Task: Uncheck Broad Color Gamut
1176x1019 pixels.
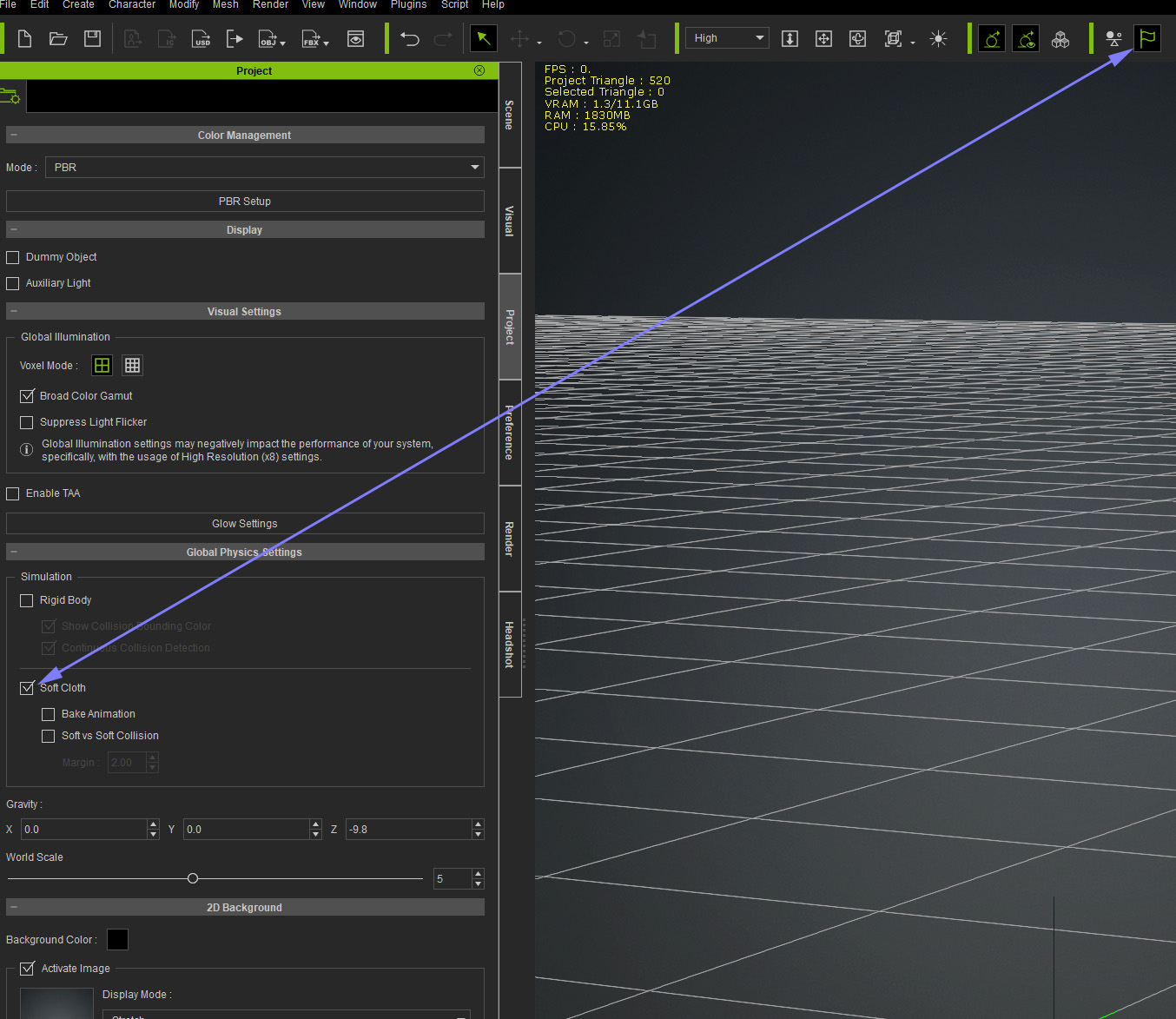Action: [27, 396]
